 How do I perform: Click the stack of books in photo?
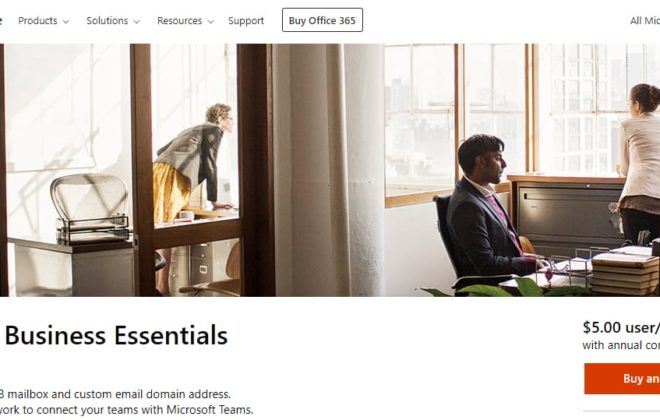coord(625,274)
